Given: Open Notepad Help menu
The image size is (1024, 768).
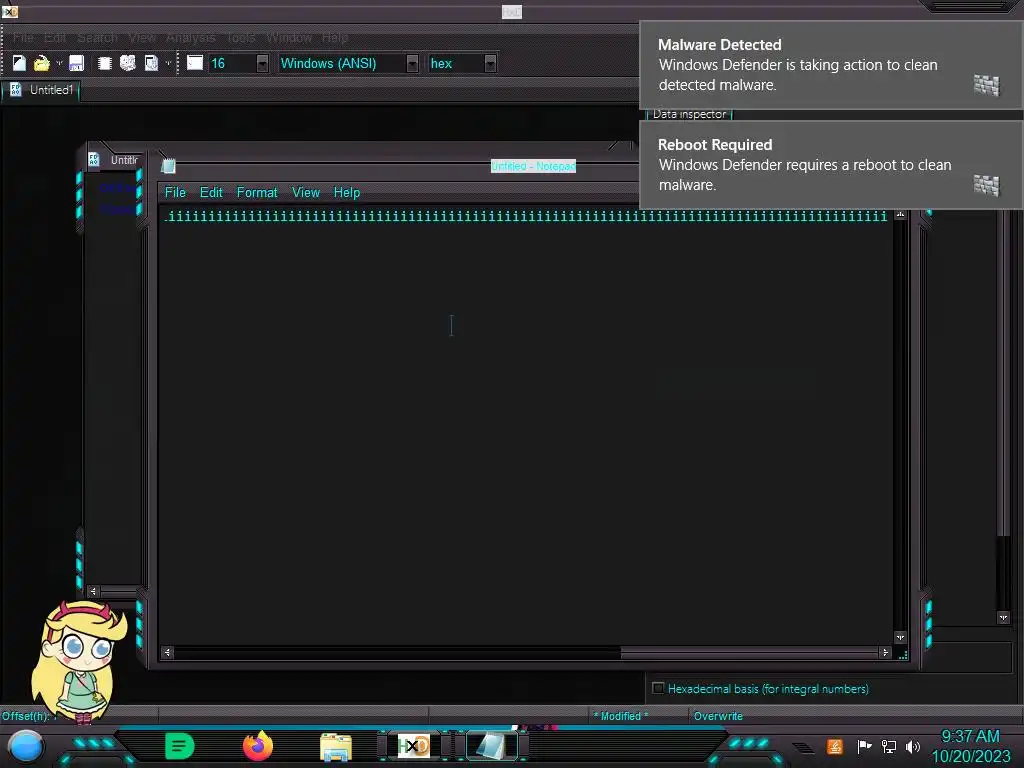Looking at the screenshot, I should point(347,193).
